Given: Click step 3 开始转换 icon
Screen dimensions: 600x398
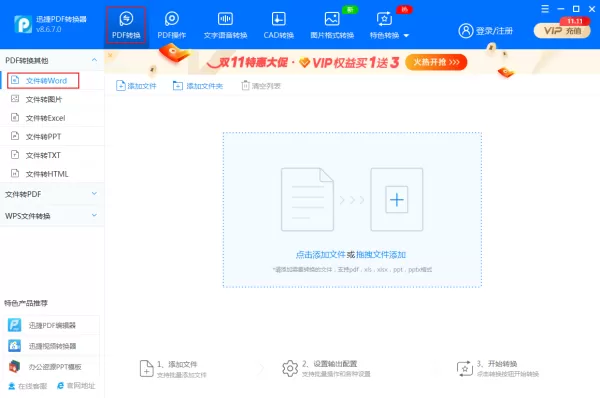Looking at the screenshot, I should point(465,369).
